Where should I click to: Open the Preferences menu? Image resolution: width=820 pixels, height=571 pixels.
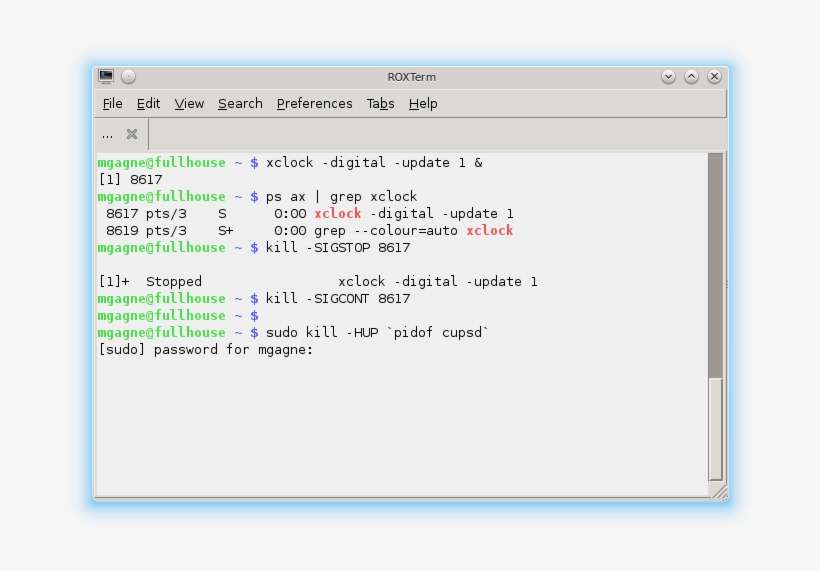pyautogui.click(x=314, y=104)
